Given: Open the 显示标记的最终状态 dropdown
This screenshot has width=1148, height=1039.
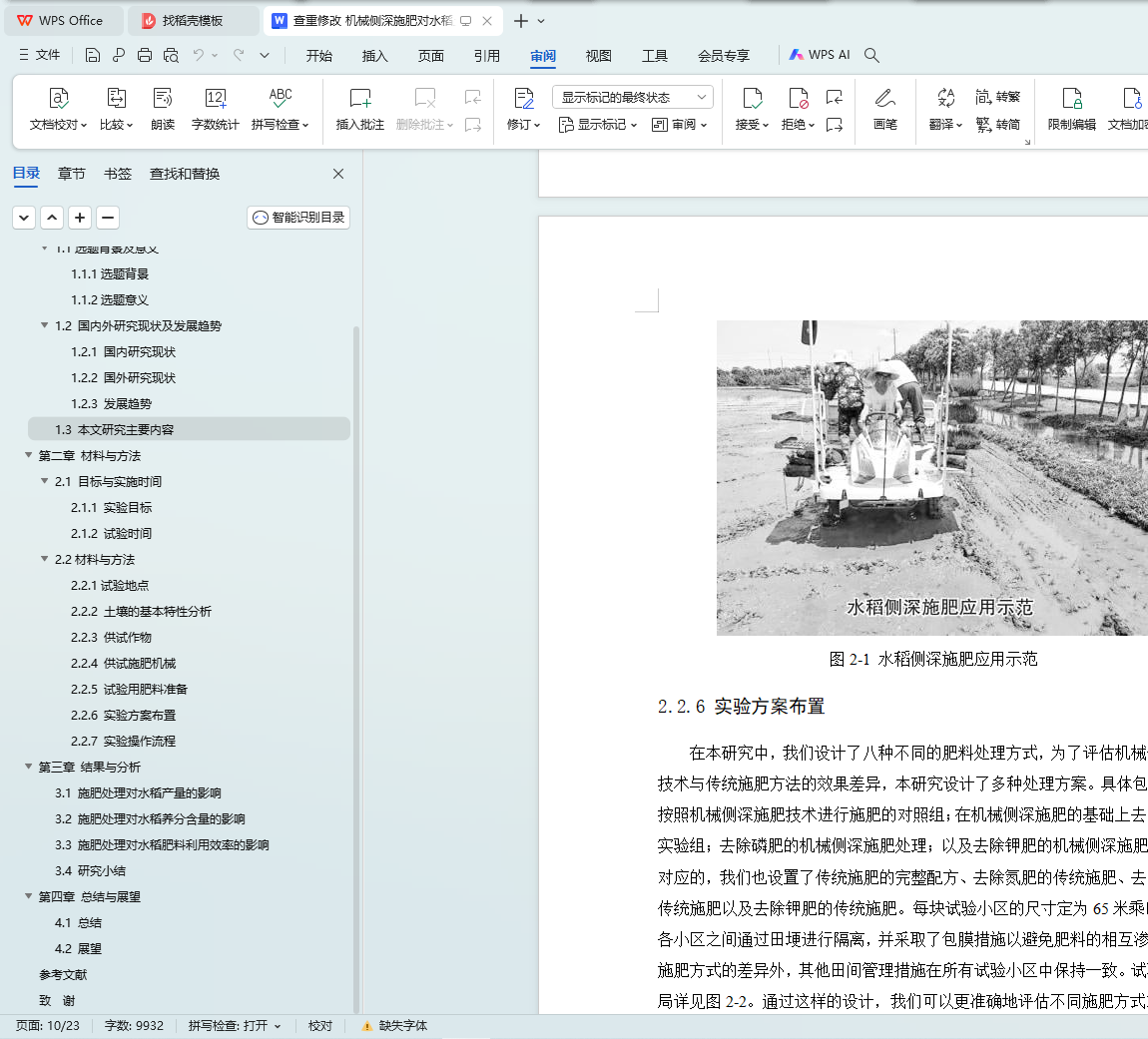Looking at the screenshot, I should [632, 97].
